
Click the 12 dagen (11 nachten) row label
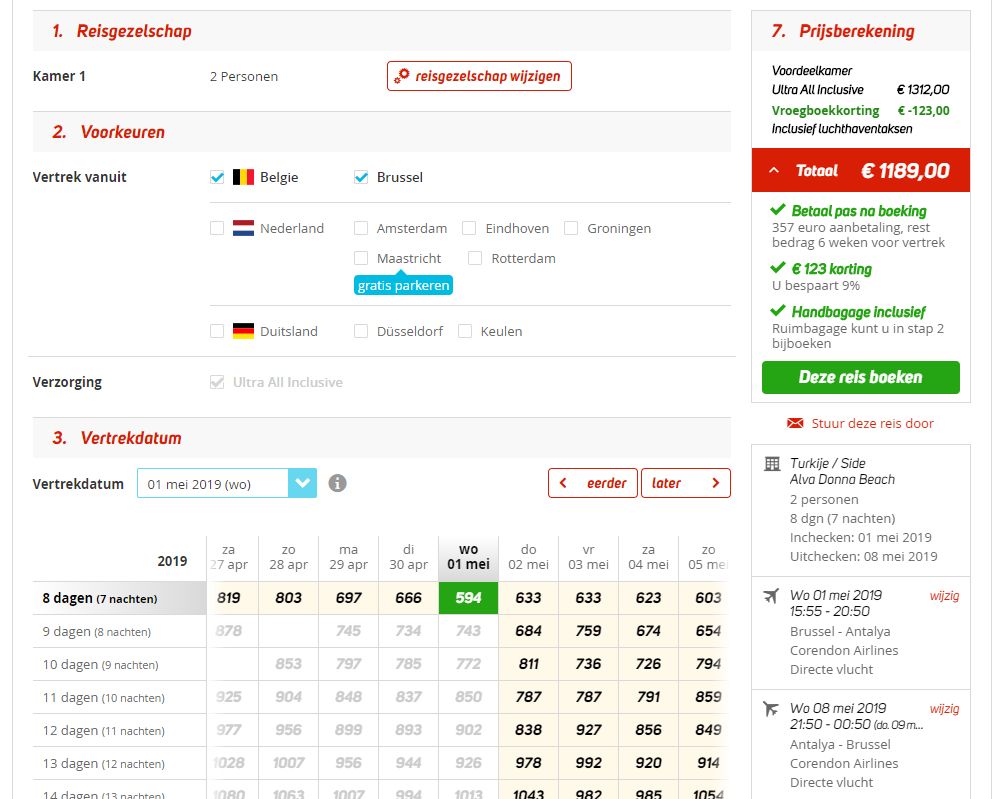pos(119,730)
